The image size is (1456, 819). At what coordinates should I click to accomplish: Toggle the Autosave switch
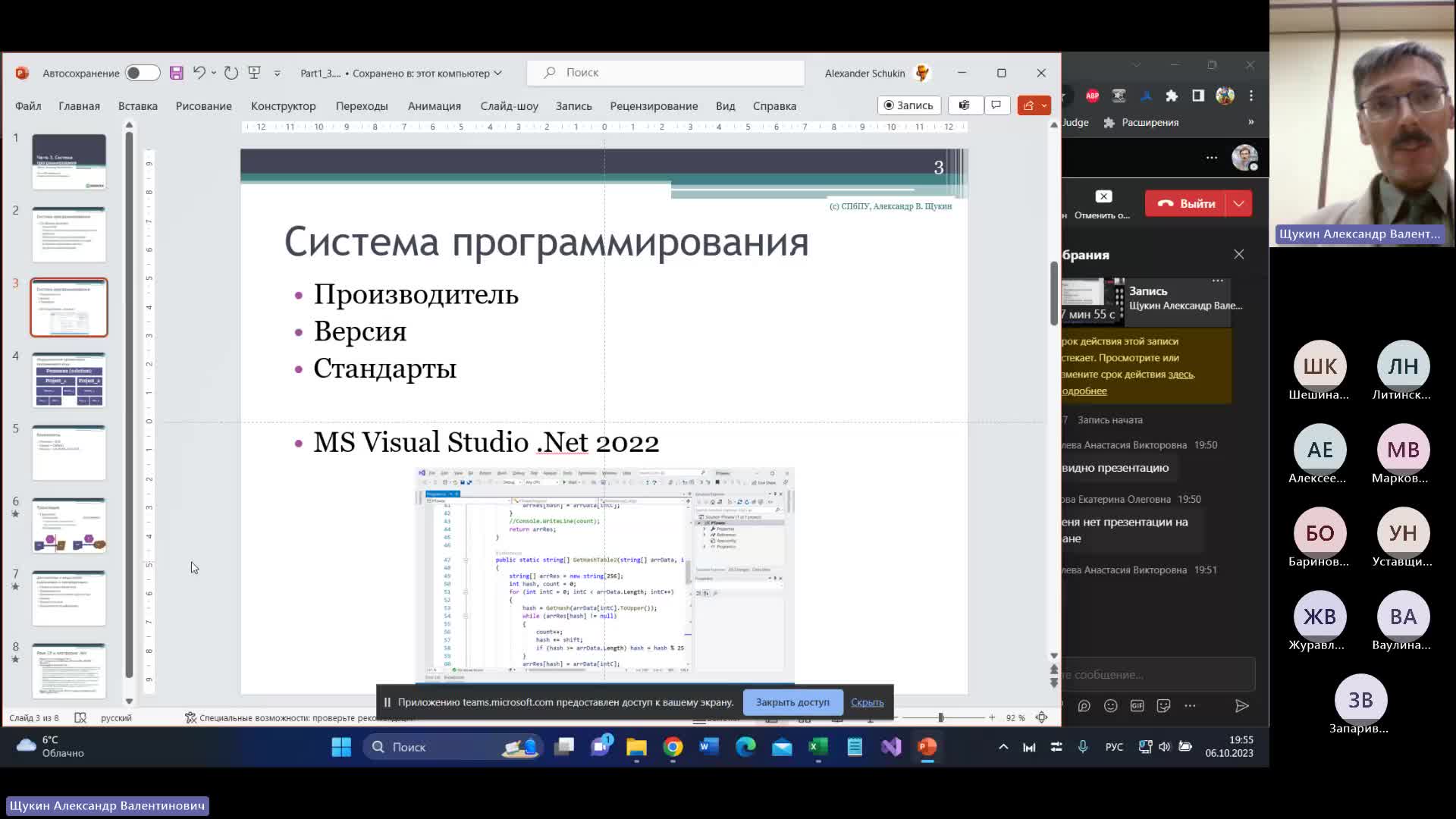pyautogui.click(x=142, y=73)
